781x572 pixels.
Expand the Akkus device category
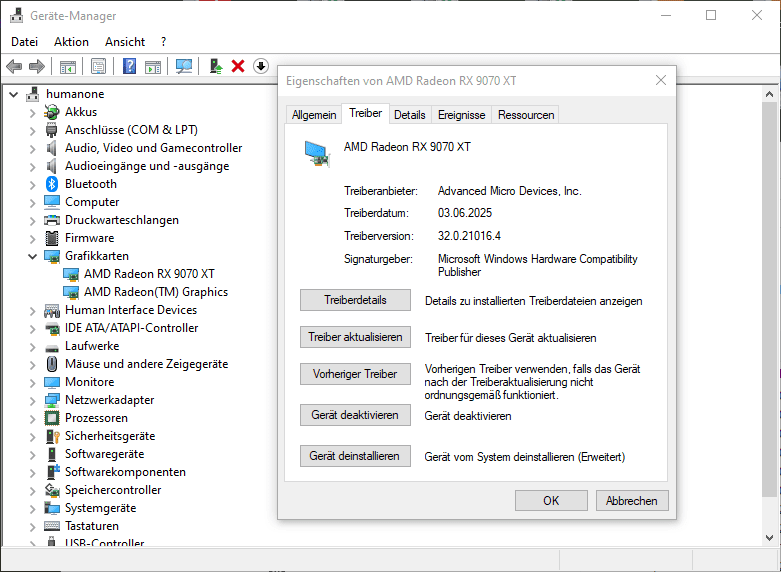point(32,112)
